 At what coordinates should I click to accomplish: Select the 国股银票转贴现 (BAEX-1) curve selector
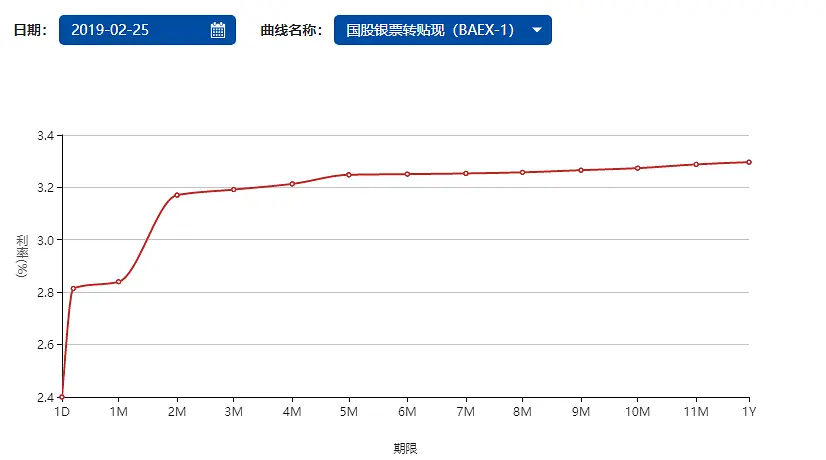pyautogui.click(x=442, y=30)
